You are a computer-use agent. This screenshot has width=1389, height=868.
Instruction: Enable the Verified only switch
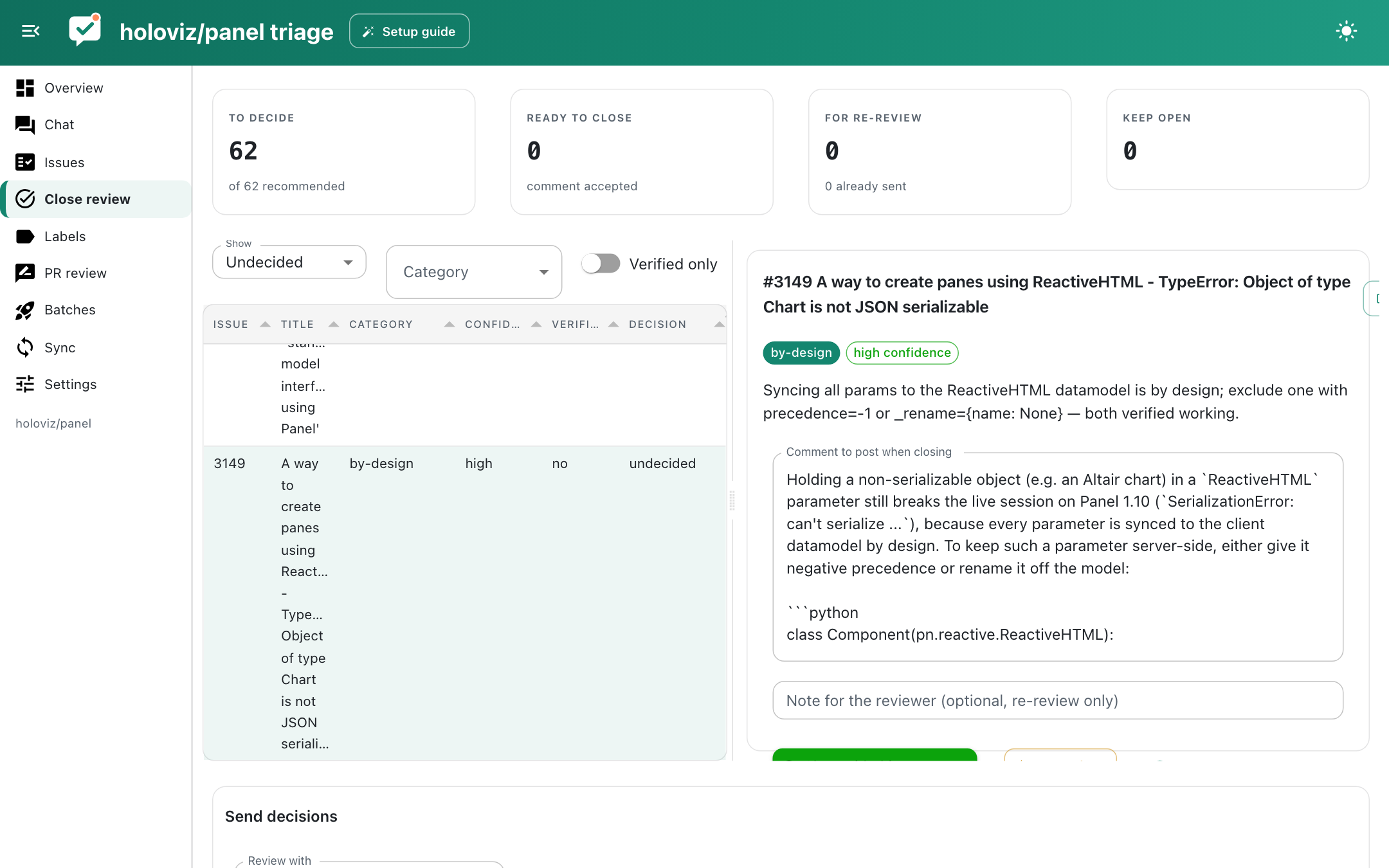coord(601,264)
